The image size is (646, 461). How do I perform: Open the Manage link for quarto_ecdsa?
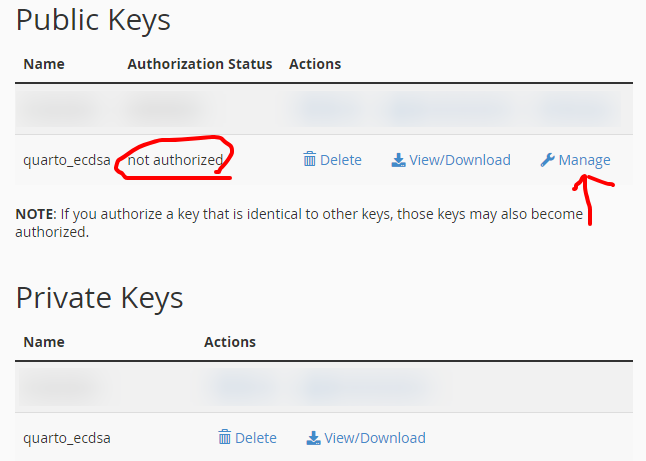point(584,160)
